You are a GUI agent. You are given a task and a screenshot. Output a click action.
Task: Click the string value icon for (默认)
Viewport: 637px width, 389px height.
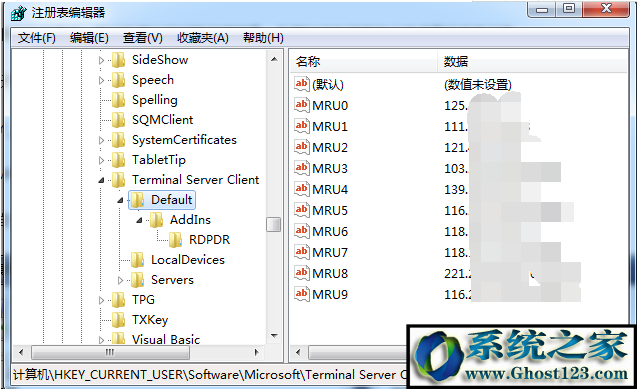tap(301, 84)
